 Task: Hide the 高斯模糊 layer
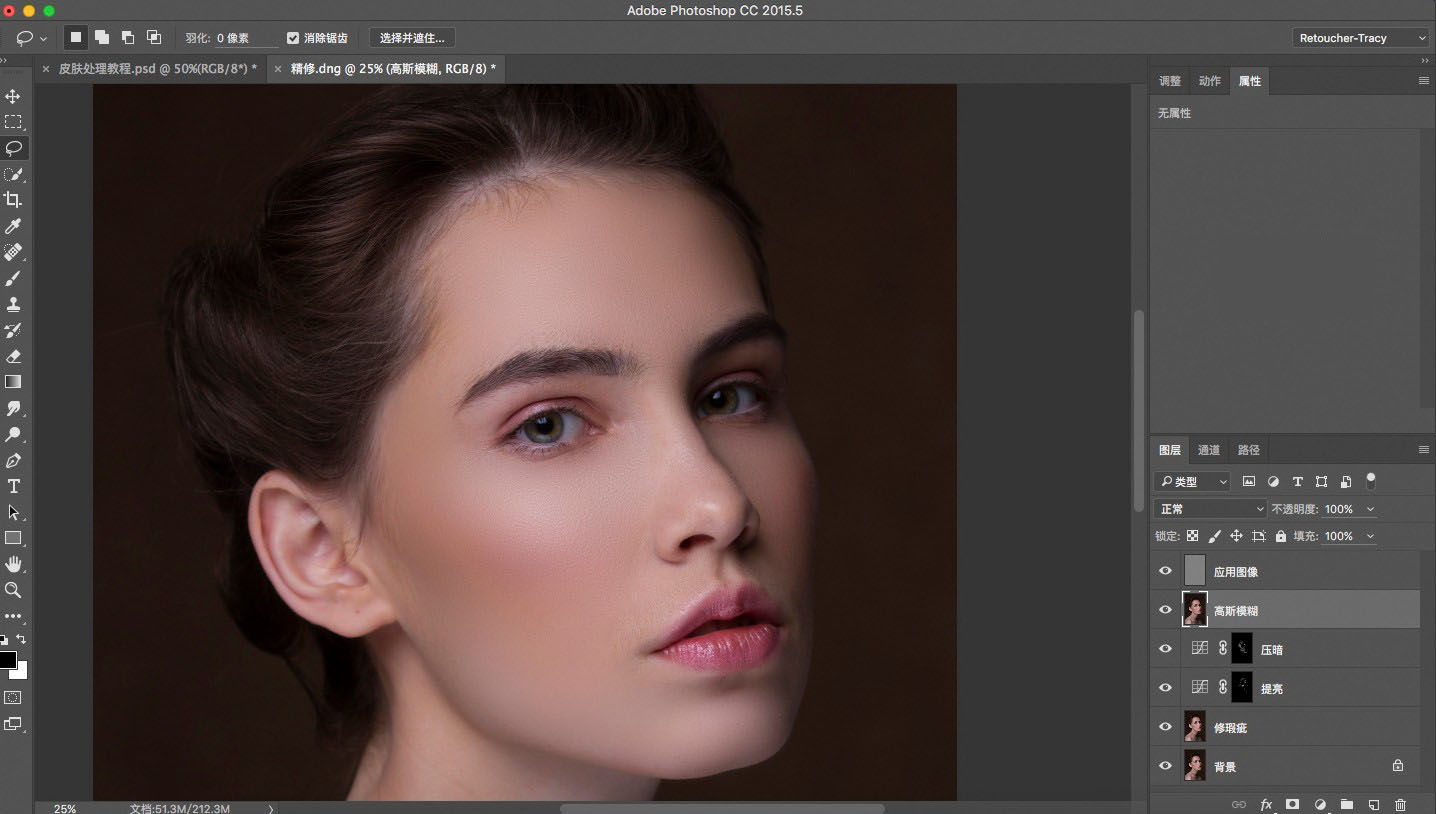(x=1165, y=610)
